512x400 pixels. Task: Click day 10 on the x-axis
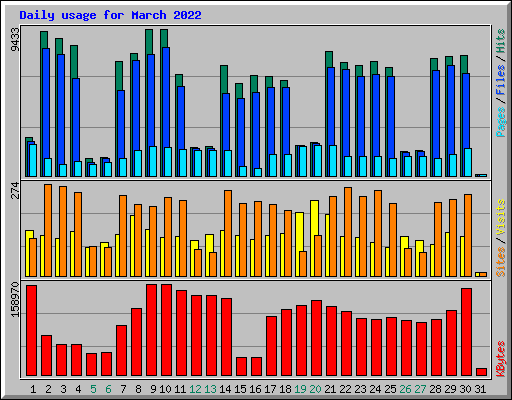coord(165,389)
